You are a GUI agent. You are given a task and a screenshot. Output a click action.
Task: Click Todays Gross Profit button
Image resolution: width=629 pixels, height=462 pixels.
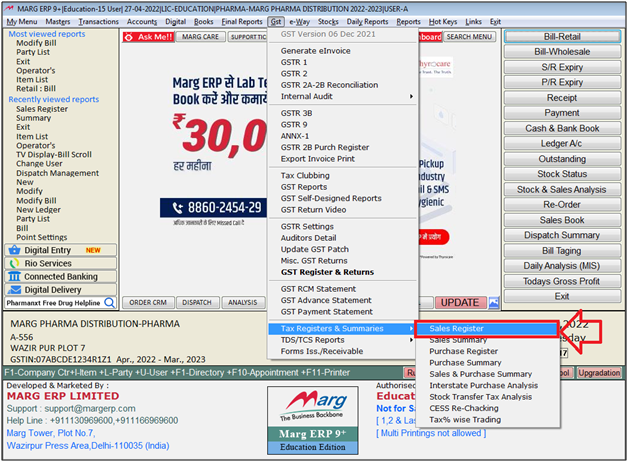click(562, 281)
